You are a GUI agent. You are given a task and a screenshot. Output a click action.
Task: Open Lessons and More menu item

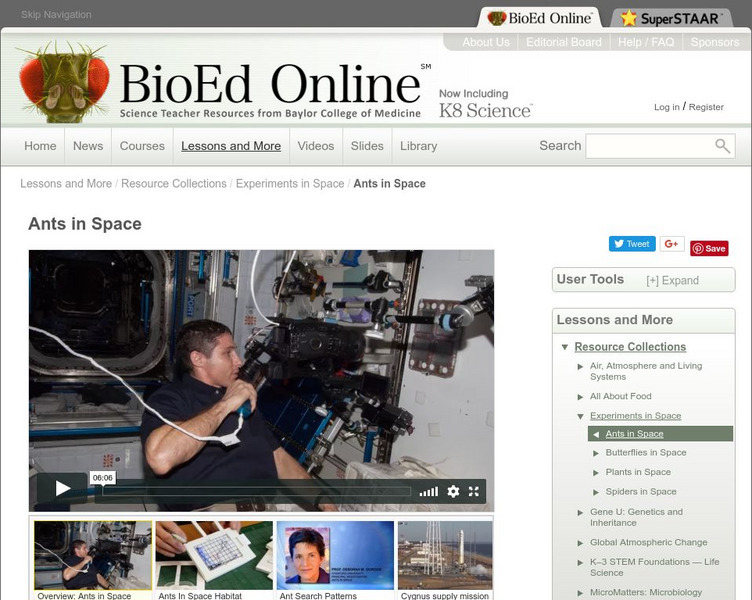pyautogui.click(x=231, y=146)
